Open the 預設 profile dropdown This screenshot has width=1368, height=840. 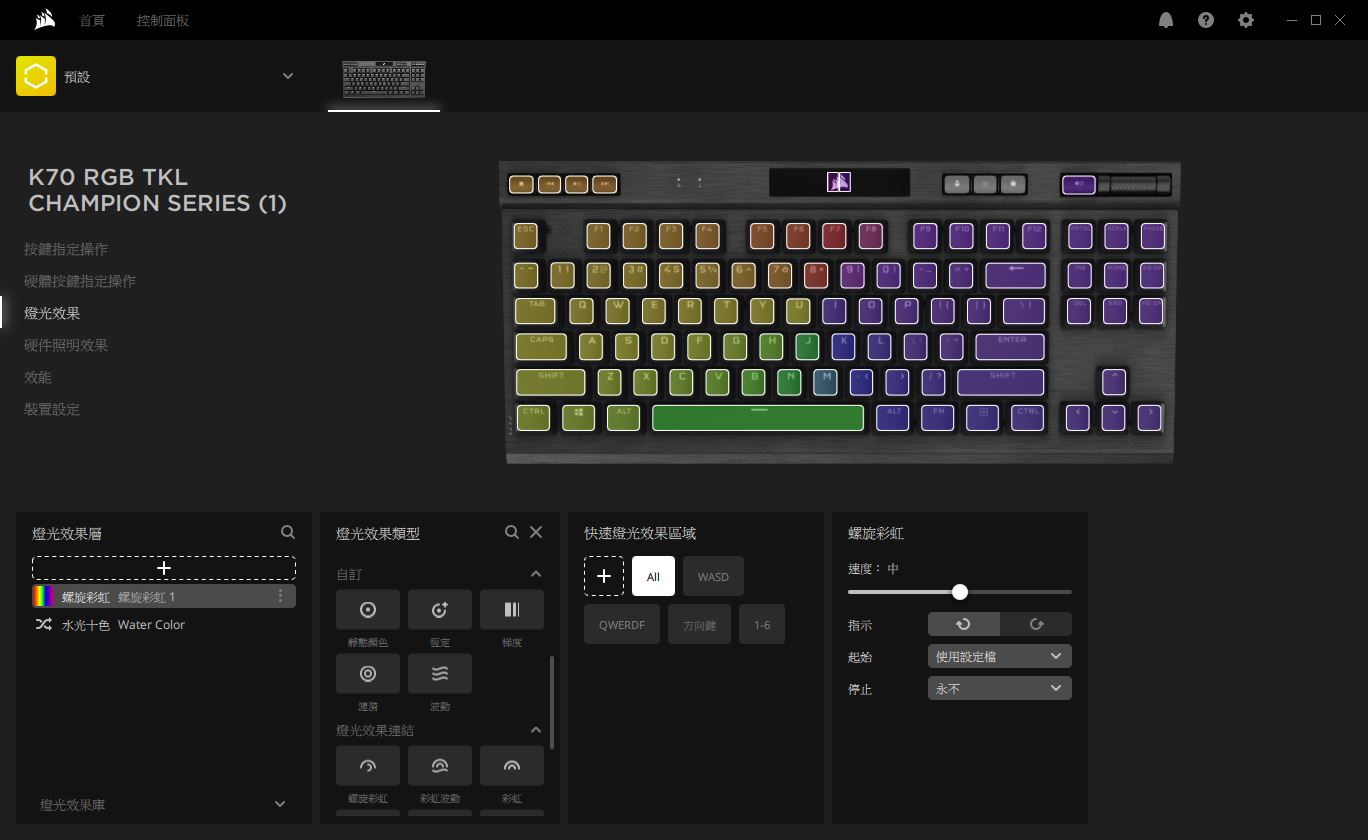288,76
